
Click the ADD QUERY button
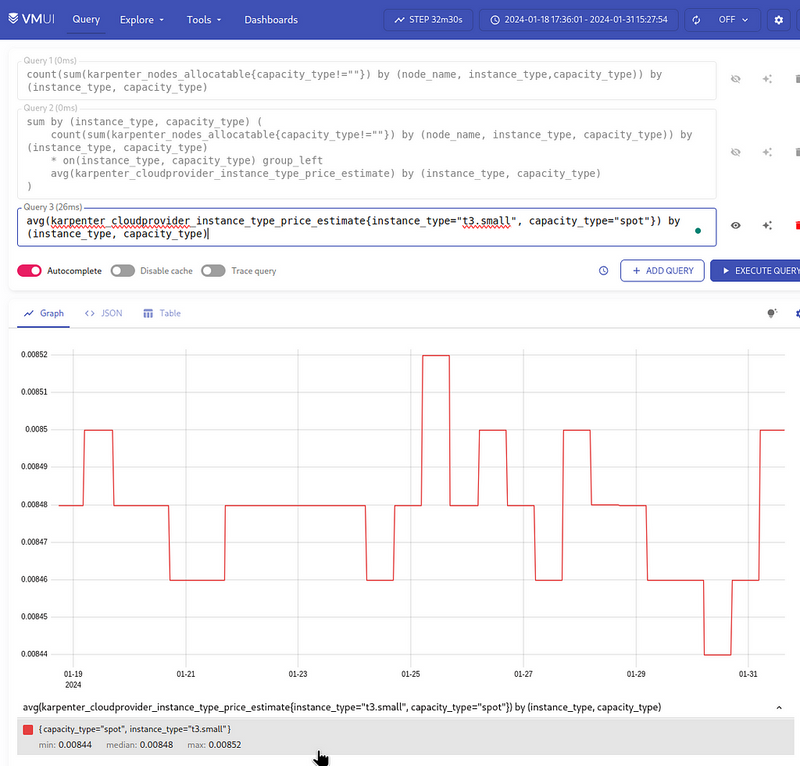(x=662, y=271)
